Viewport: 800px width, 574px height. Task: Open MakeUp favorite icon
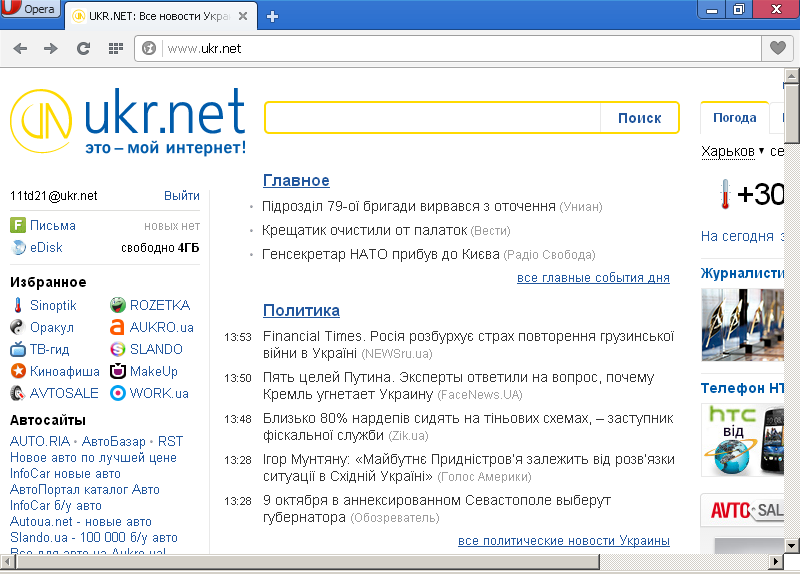tap(117, 371)
